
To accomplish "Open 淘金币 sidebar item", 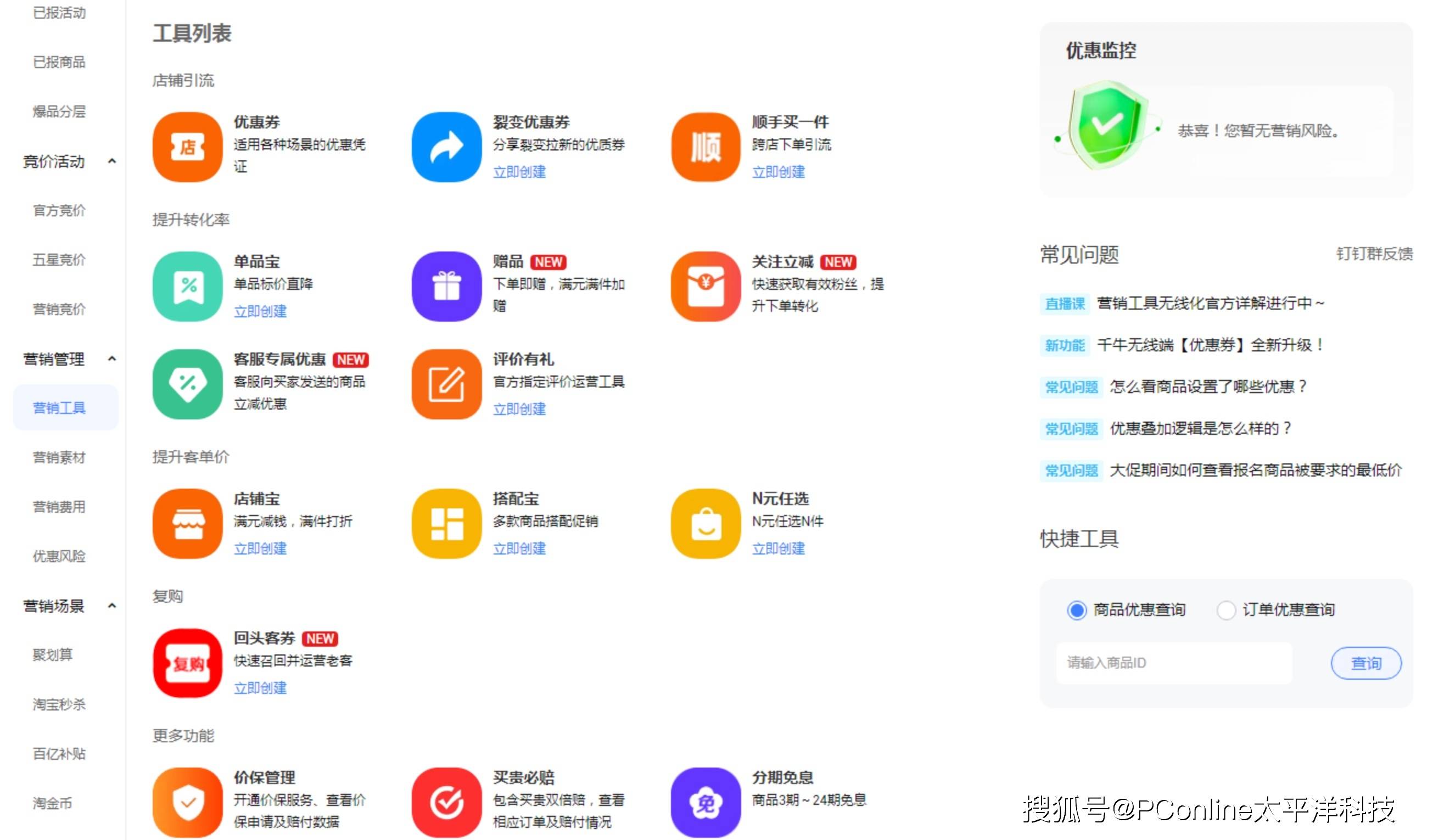I will [52, 804].
